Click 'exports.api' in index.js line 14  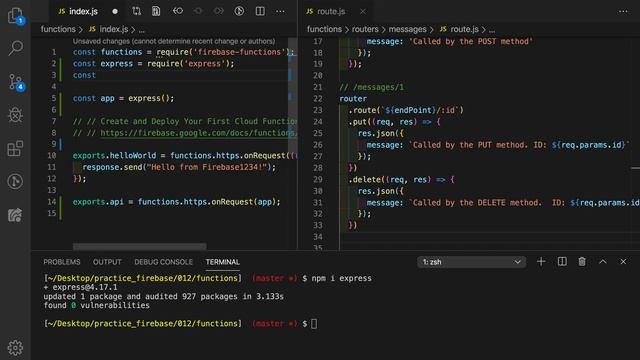coord(98,202)
